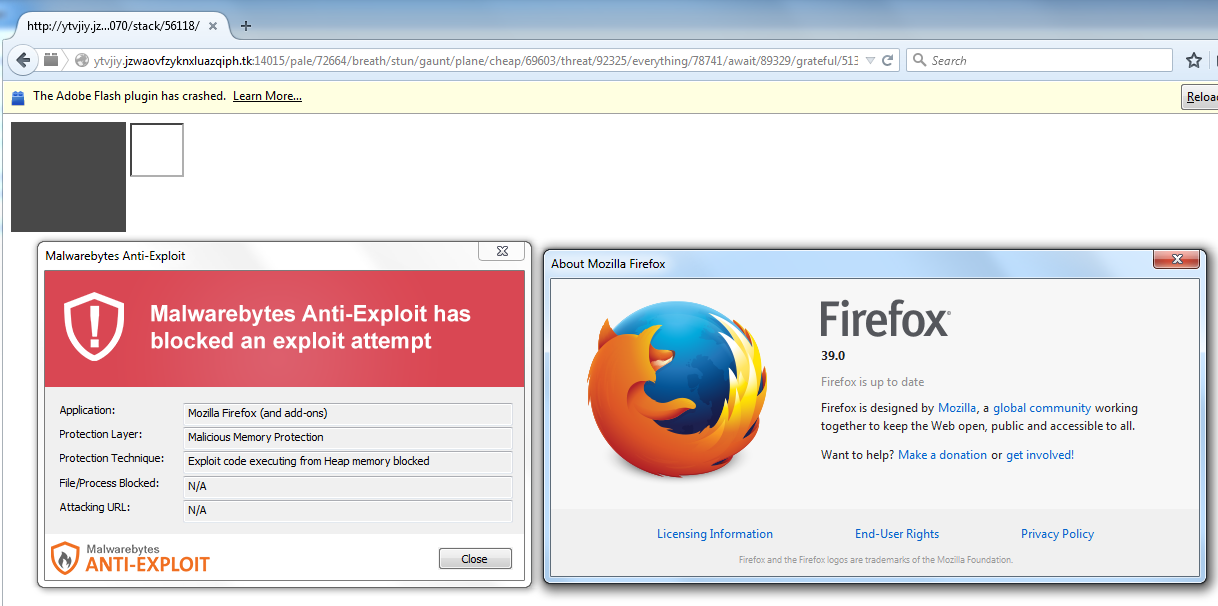Click the Application label

88,411
